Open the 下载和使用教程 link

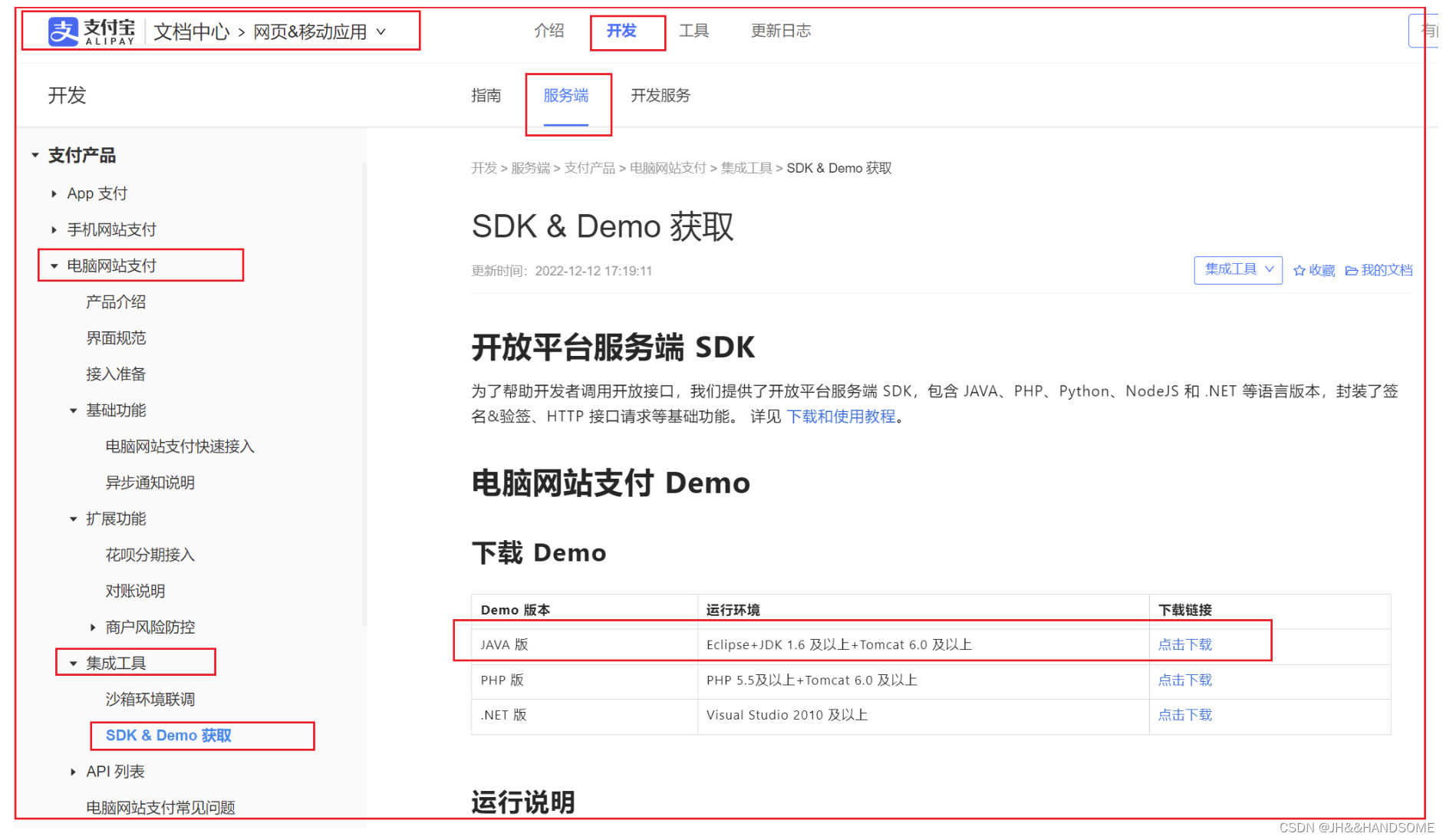click(842, 416)
